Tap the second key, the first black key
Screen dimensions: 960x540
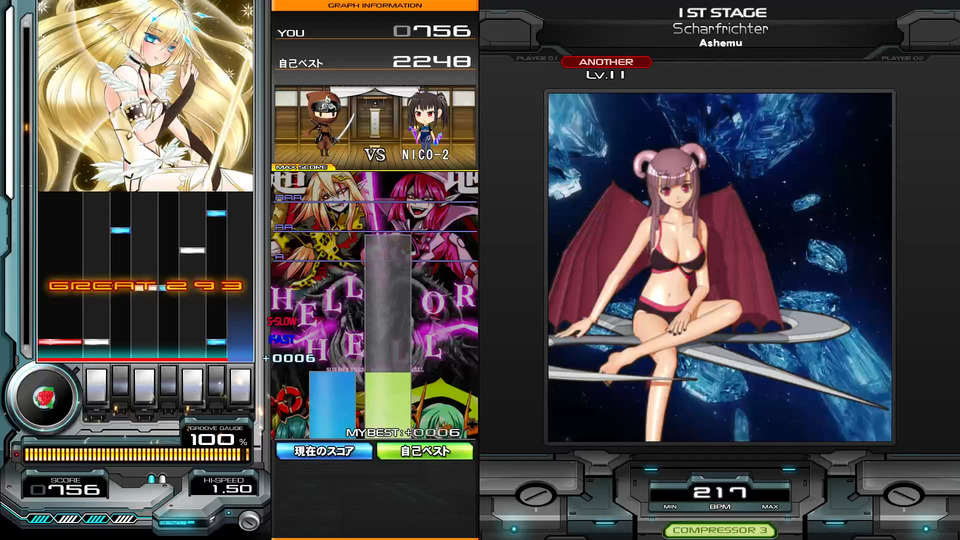click(121, 381)
